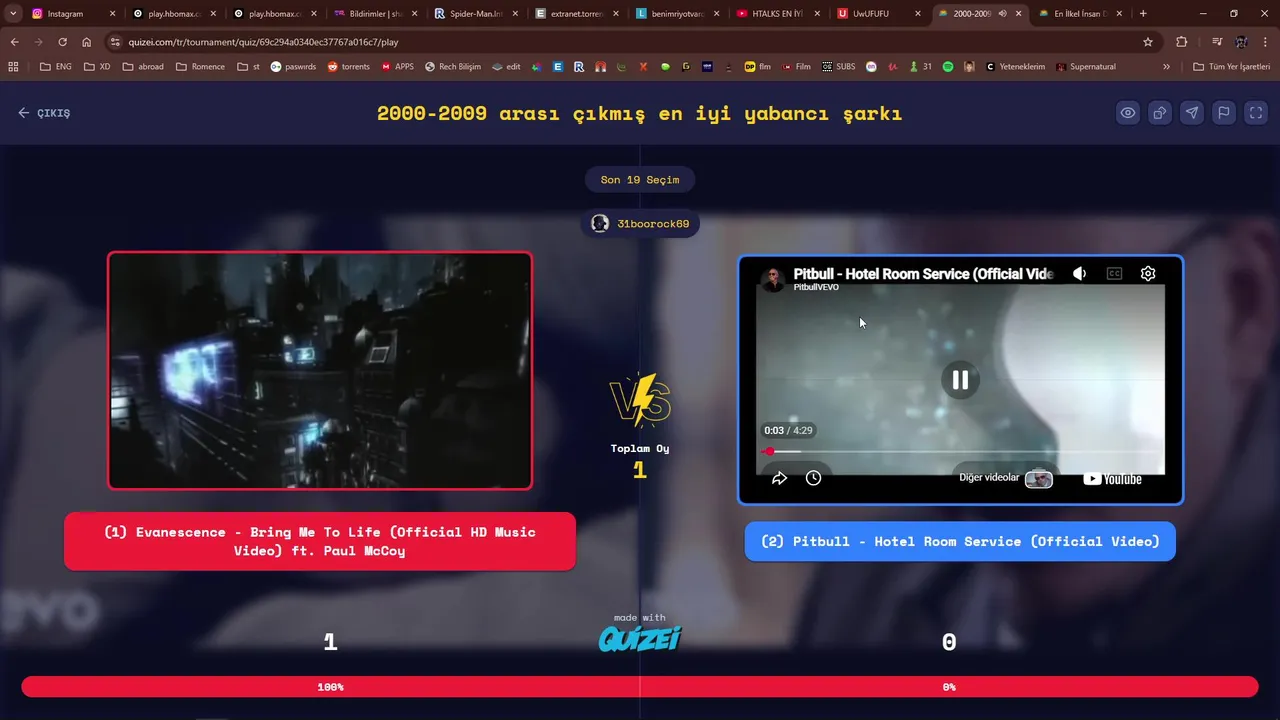Open YouTube player settings gear
This screenshot has width=1280, height=720.
click(x=1148, y=274)
